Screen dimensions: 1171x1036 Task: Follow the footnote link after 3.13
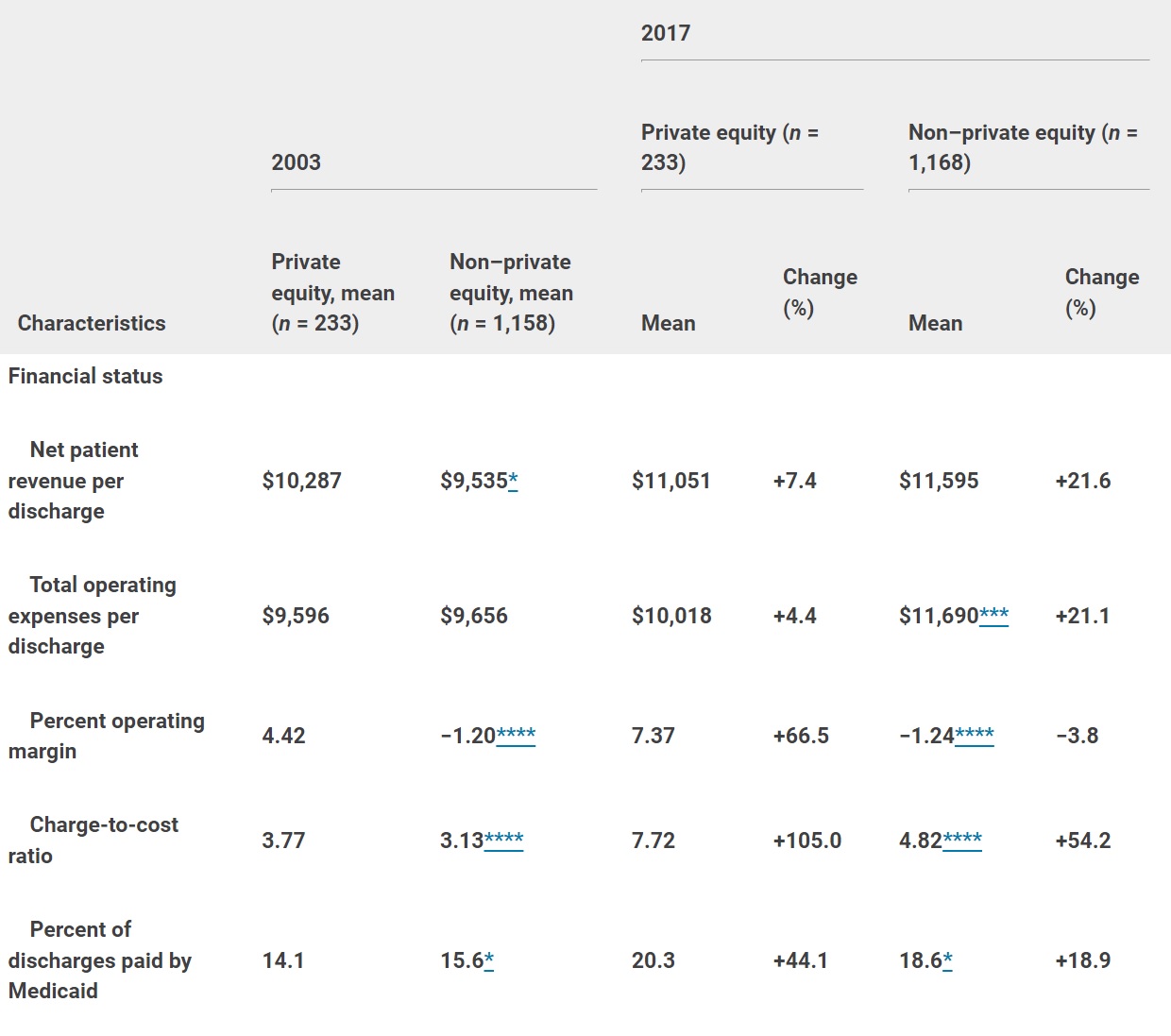click(503, 841)
